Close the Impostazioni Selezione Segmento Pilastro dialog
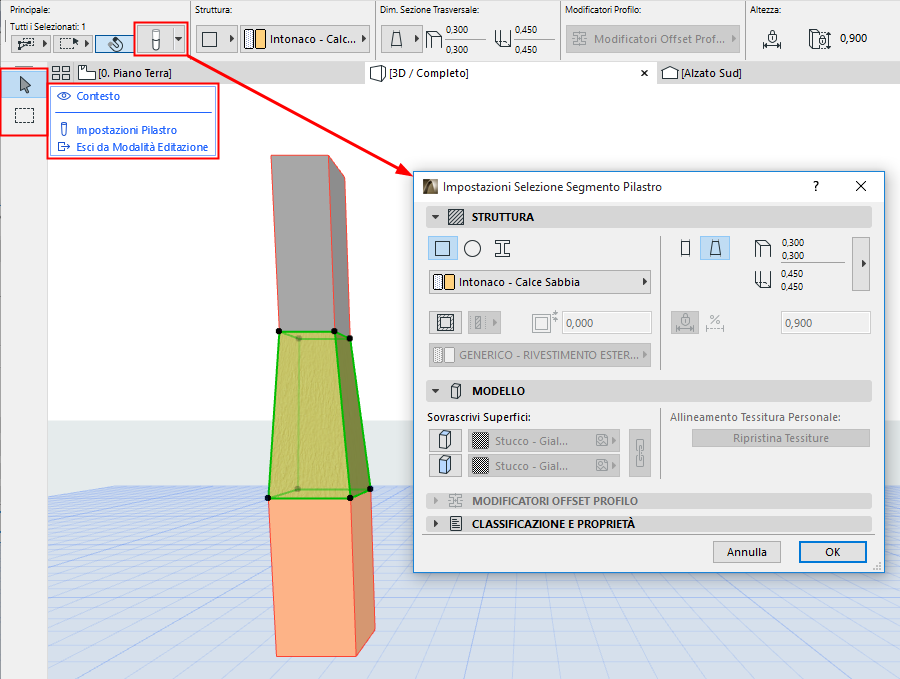Viewport: 900px width, 679px height. click(x=860, y=186)
